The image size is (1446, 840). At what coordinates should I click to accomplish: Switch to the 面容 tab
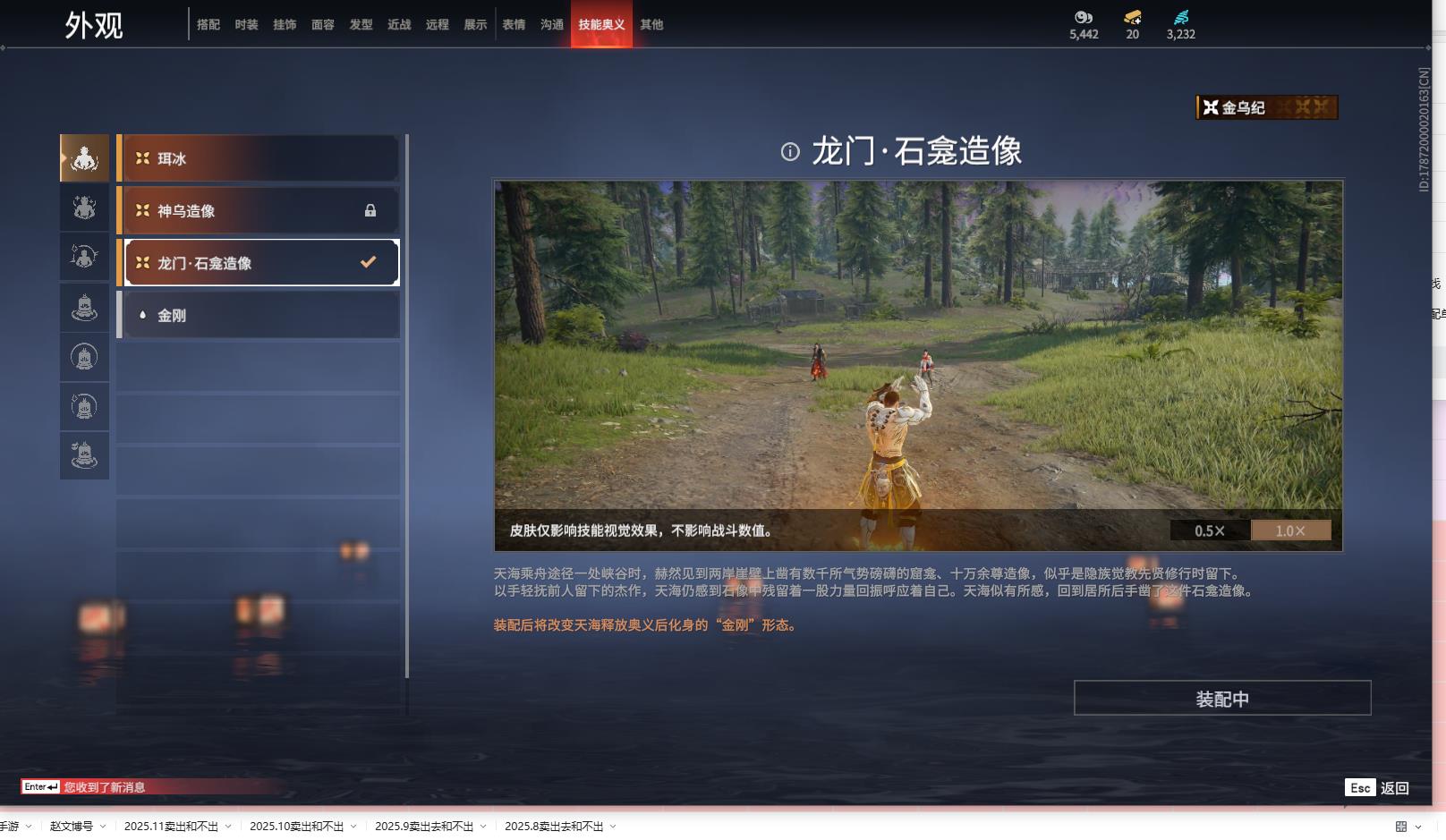[x=323, y=25]
